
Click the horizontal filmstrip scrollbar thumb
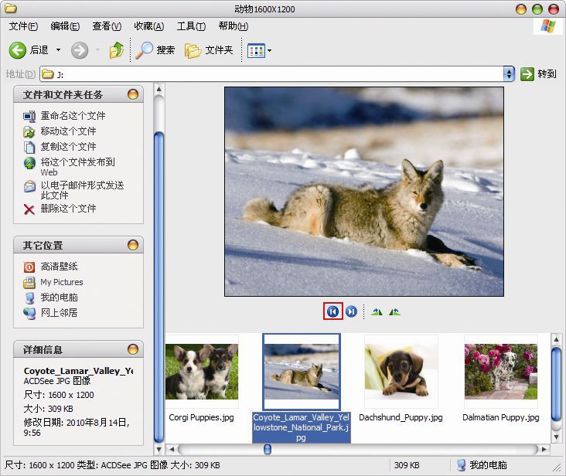(x=267, y=449)
